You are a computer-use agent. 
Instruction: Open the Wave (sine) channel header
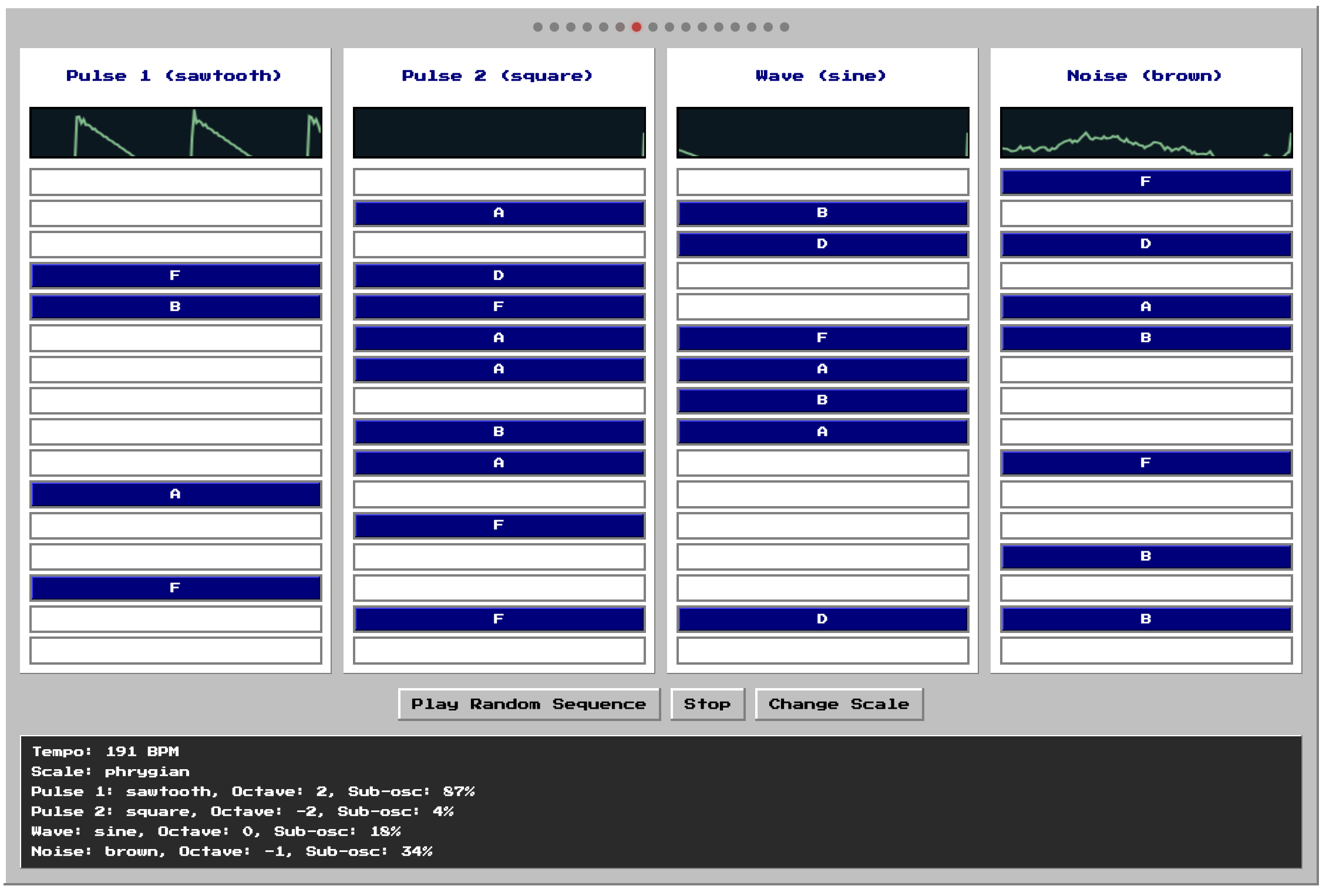click(x=820, y=75)
